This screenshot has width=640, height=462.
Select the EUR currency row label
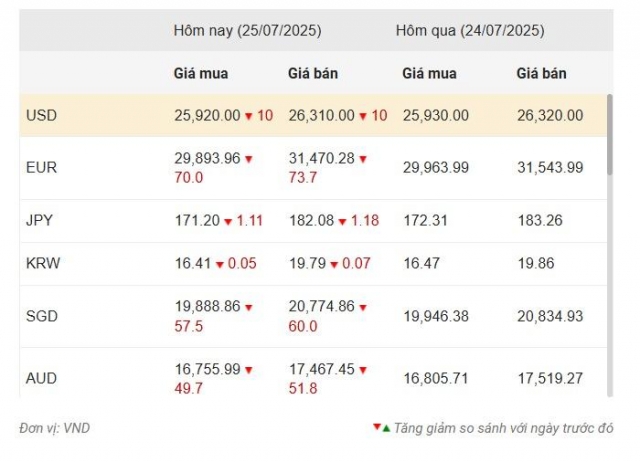[41, 167]
